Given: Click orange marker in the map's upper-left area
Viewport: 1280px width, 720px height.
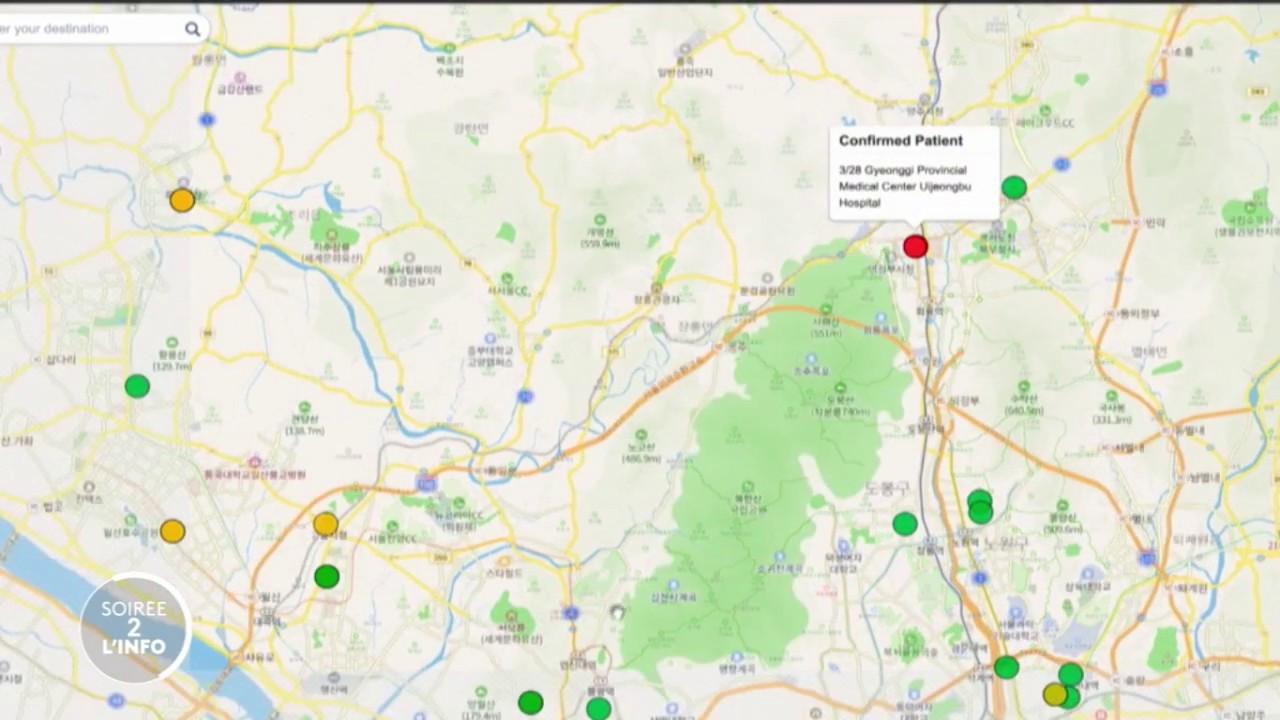Looking at the screenshot, I should pos(182,200).
